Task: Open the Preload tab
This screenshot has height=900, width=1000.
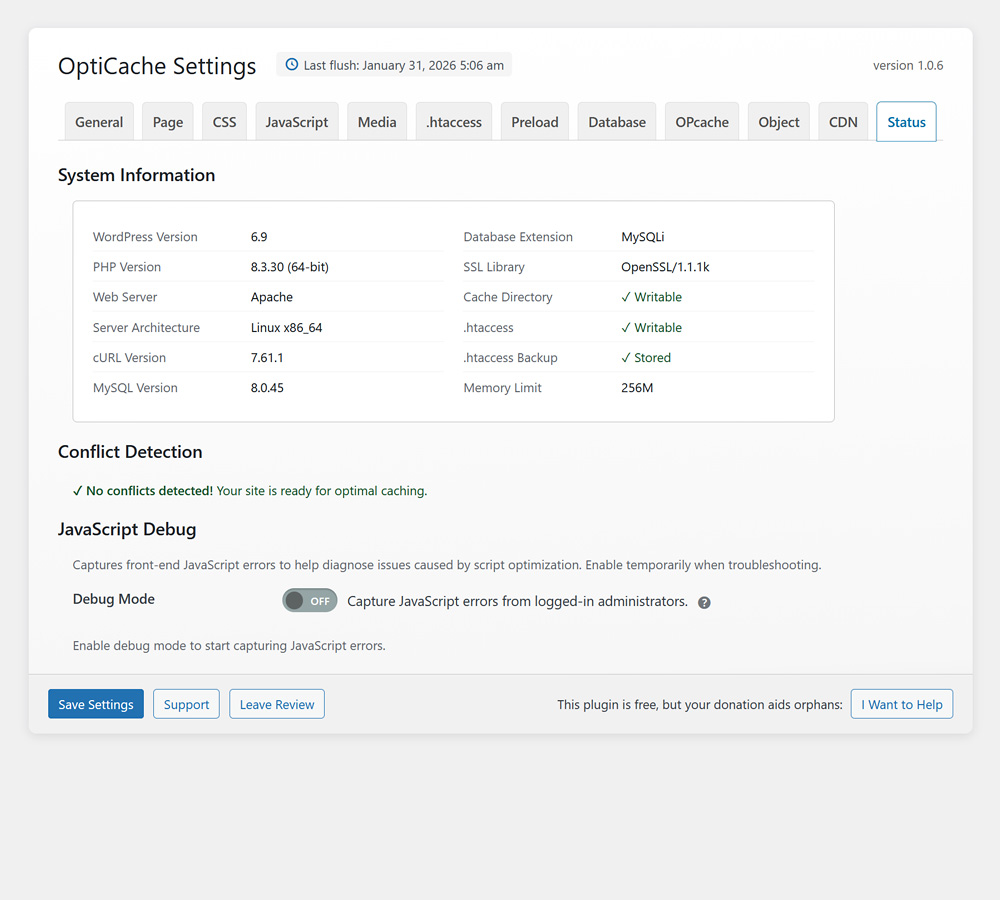Action: coord(534,122)
